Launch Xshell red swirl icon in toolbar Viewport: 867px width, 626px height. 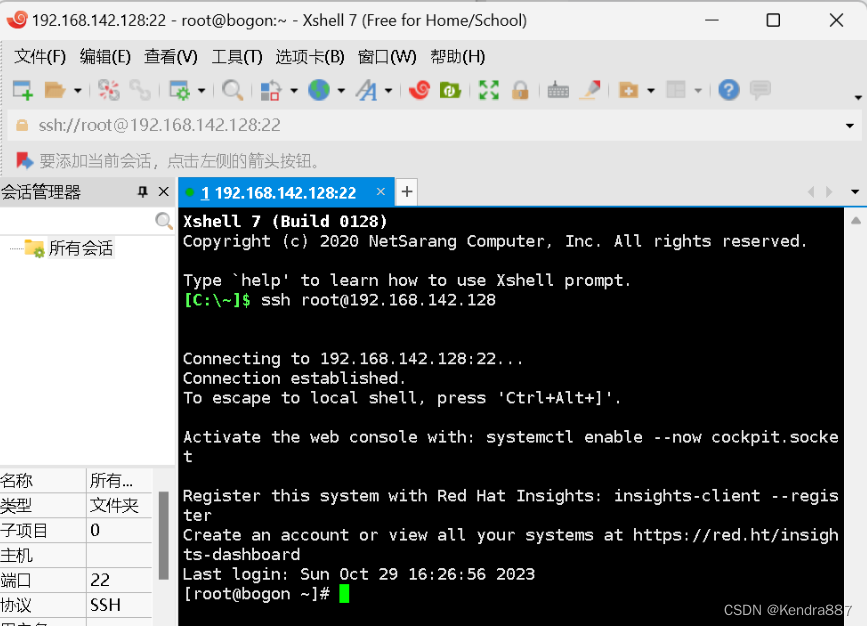coord(420,90)
